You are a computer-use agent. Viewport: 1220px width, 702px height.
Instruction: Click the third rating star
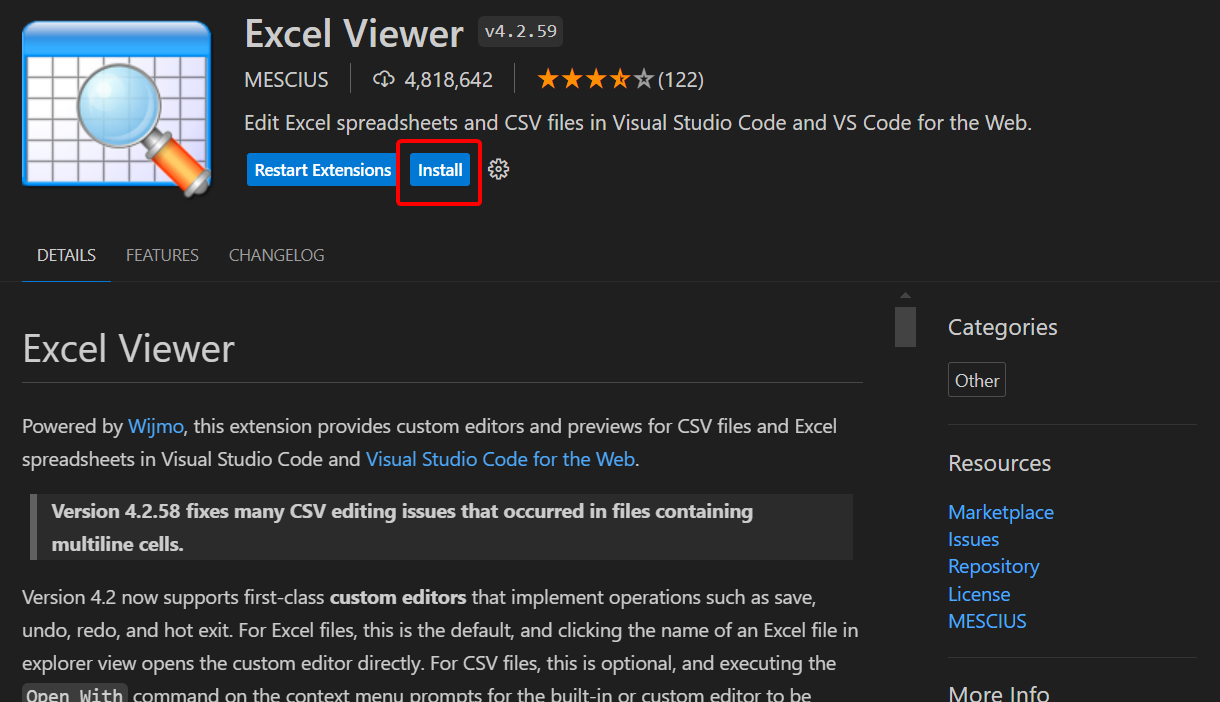click(595, 77)
